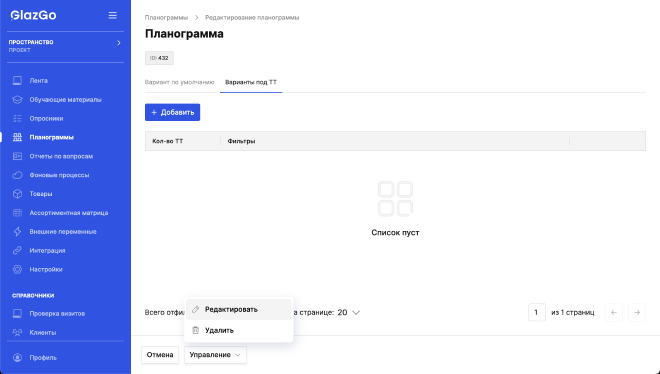Click the Фоновые процессы cloud icon
The width and height of the screenshot is (660, 374).
coord(17,175)
